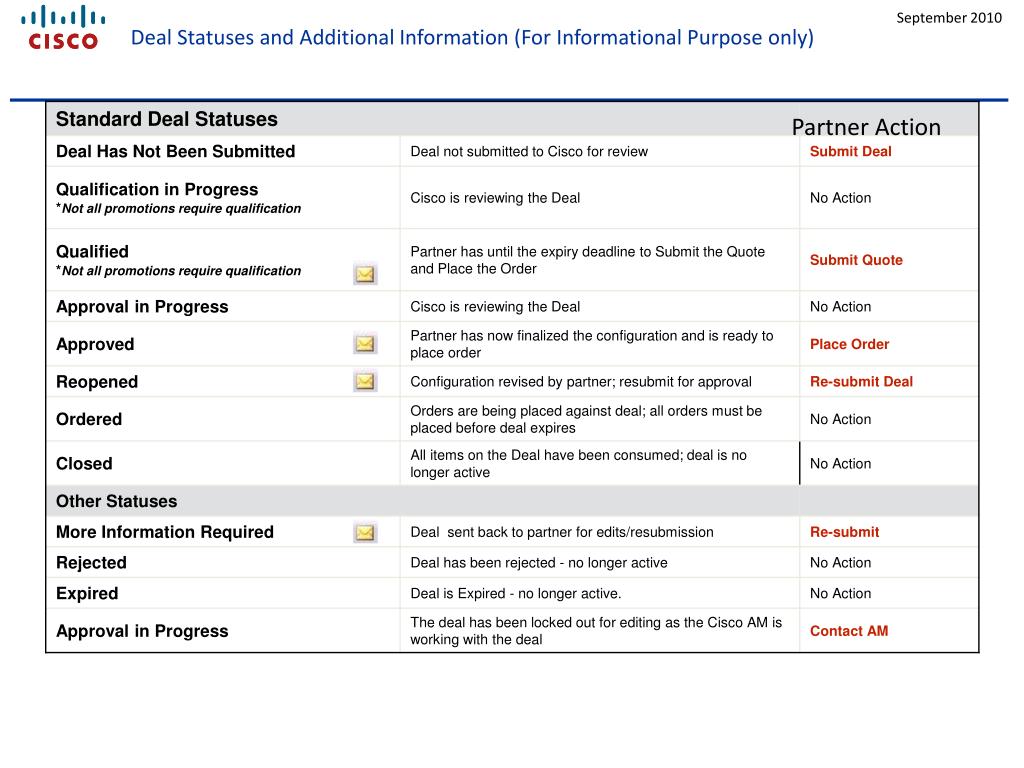Click the Submit Quote action text
The height and width of the screenshot is (768, 1024).
856,260
